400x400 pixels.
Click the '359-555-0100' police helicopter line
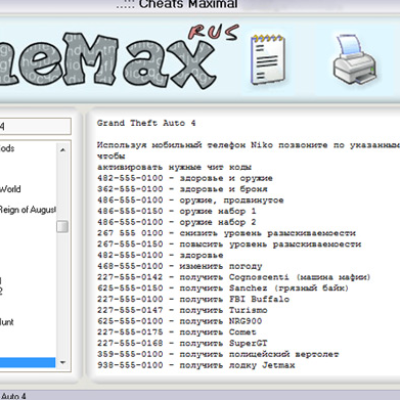(218, 354)
